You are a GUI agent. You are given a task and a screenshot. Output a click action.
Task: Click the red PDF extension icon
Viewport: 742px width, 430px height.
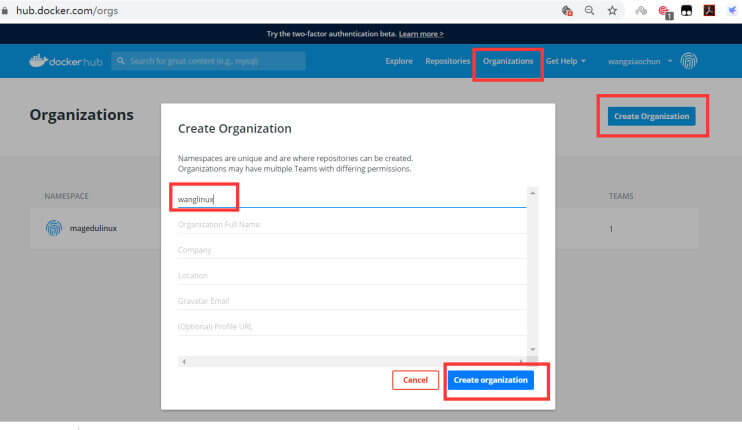(709, 10)
